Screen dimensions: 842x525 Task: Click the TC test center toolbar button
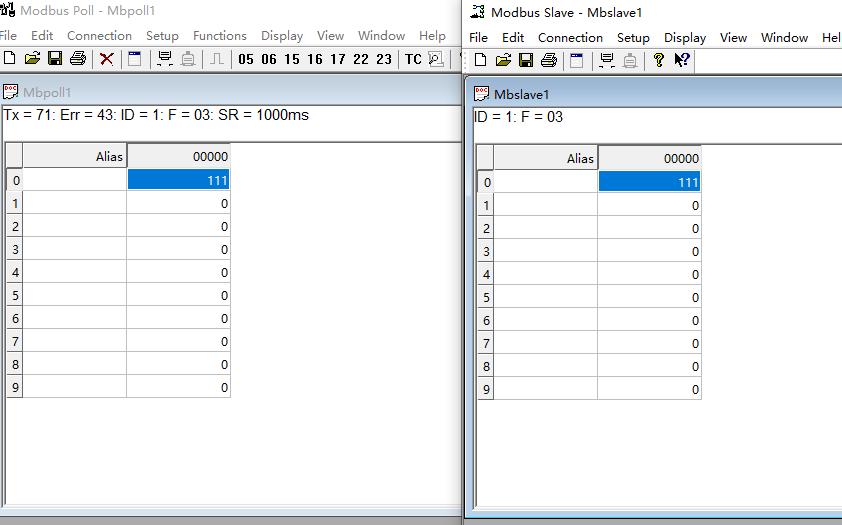[413, 59]
